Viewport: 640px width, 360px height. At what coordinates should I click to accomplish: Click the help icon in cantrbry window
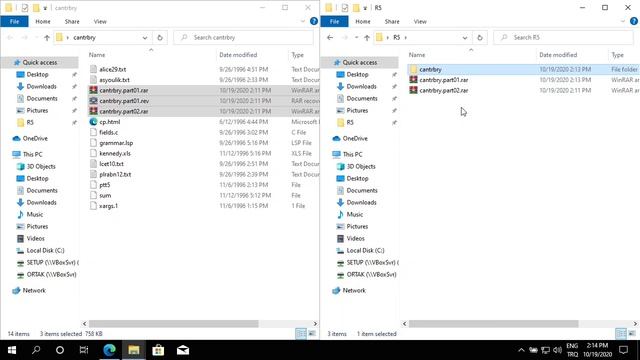pyautogui.click(x=314, y=21)
